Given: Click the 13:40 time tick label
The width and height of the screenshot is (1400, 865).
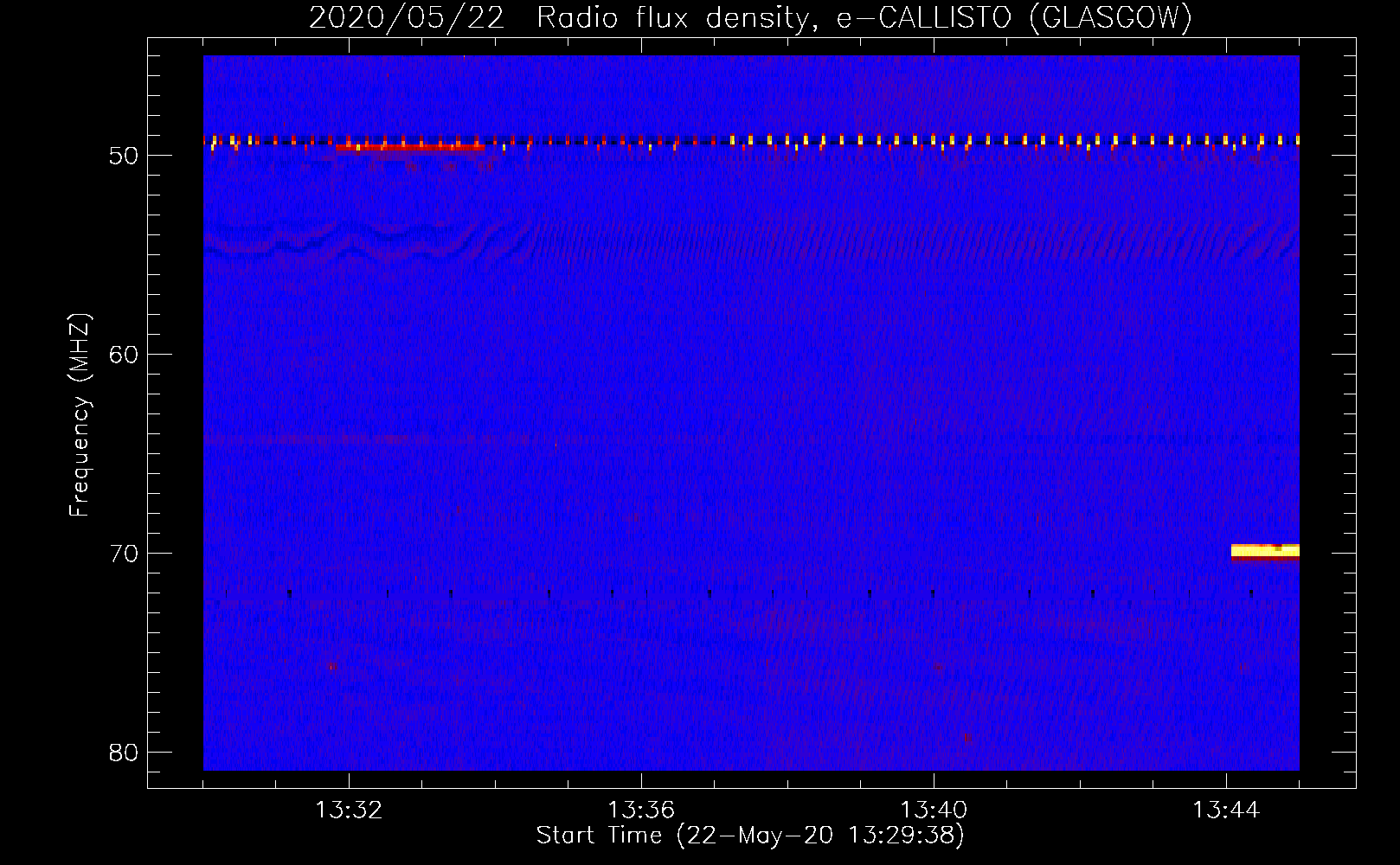Looking at the screenshot, I should pos(934,811).
